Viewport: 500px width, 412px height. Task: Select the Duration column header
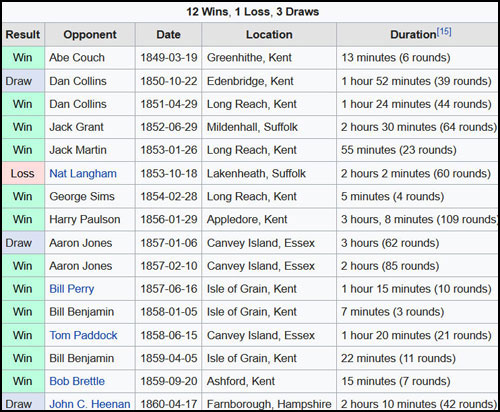click(x=417, y=34)
